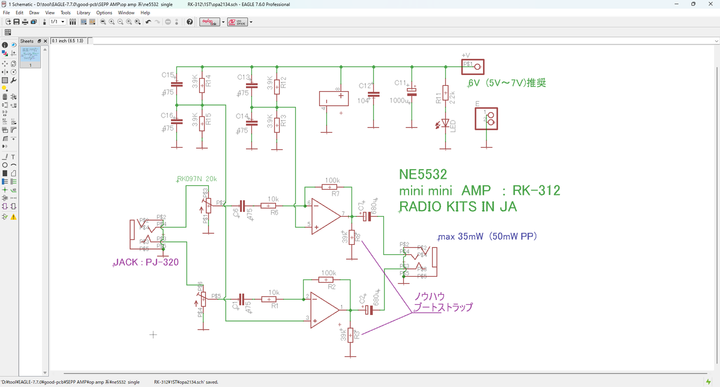The image size is (720, 387).
Task: Select the Polygon tool
Action: click(13, 174)
